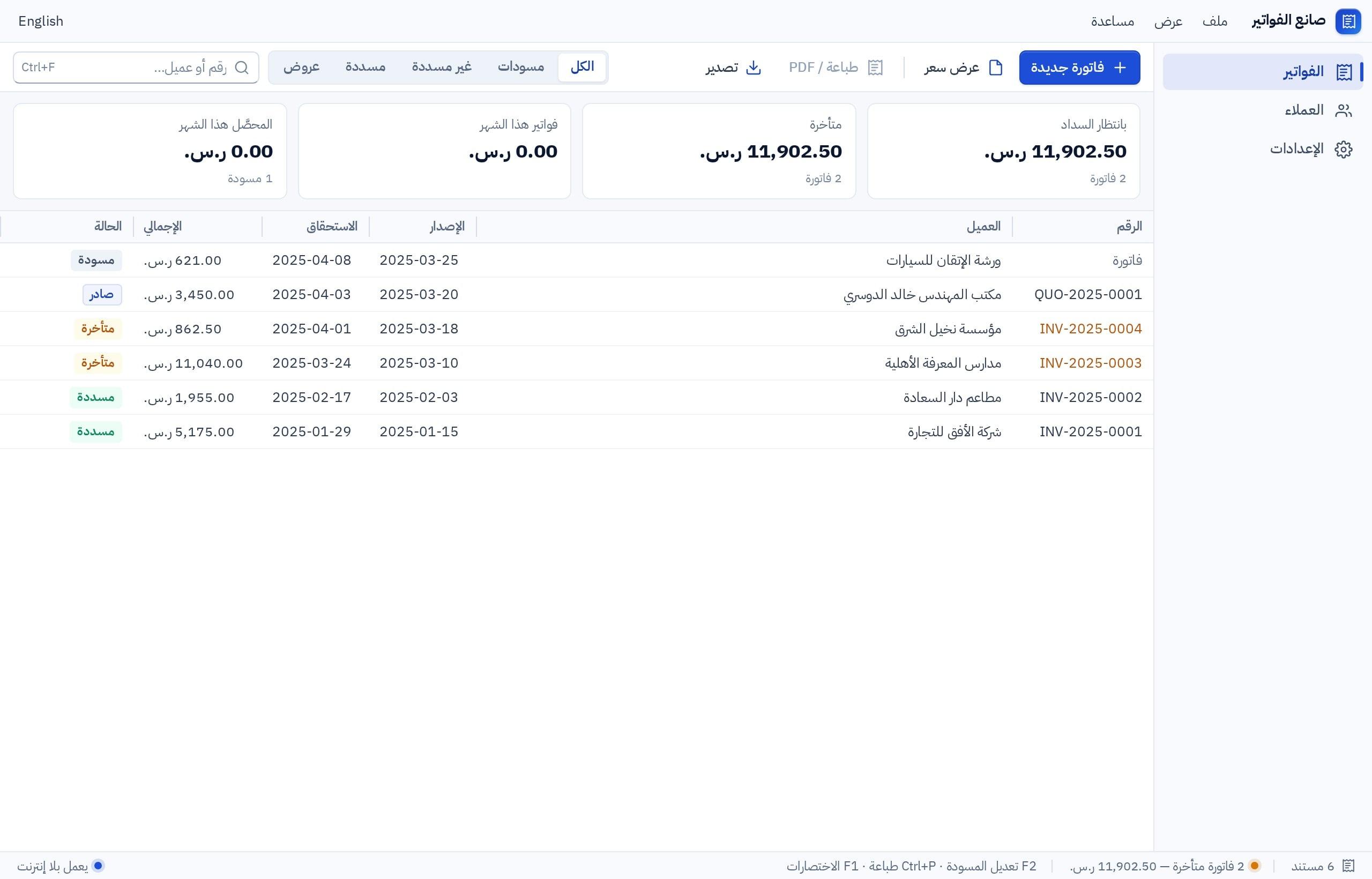Open invoice INV-2025-0004

click(1091, 329)
